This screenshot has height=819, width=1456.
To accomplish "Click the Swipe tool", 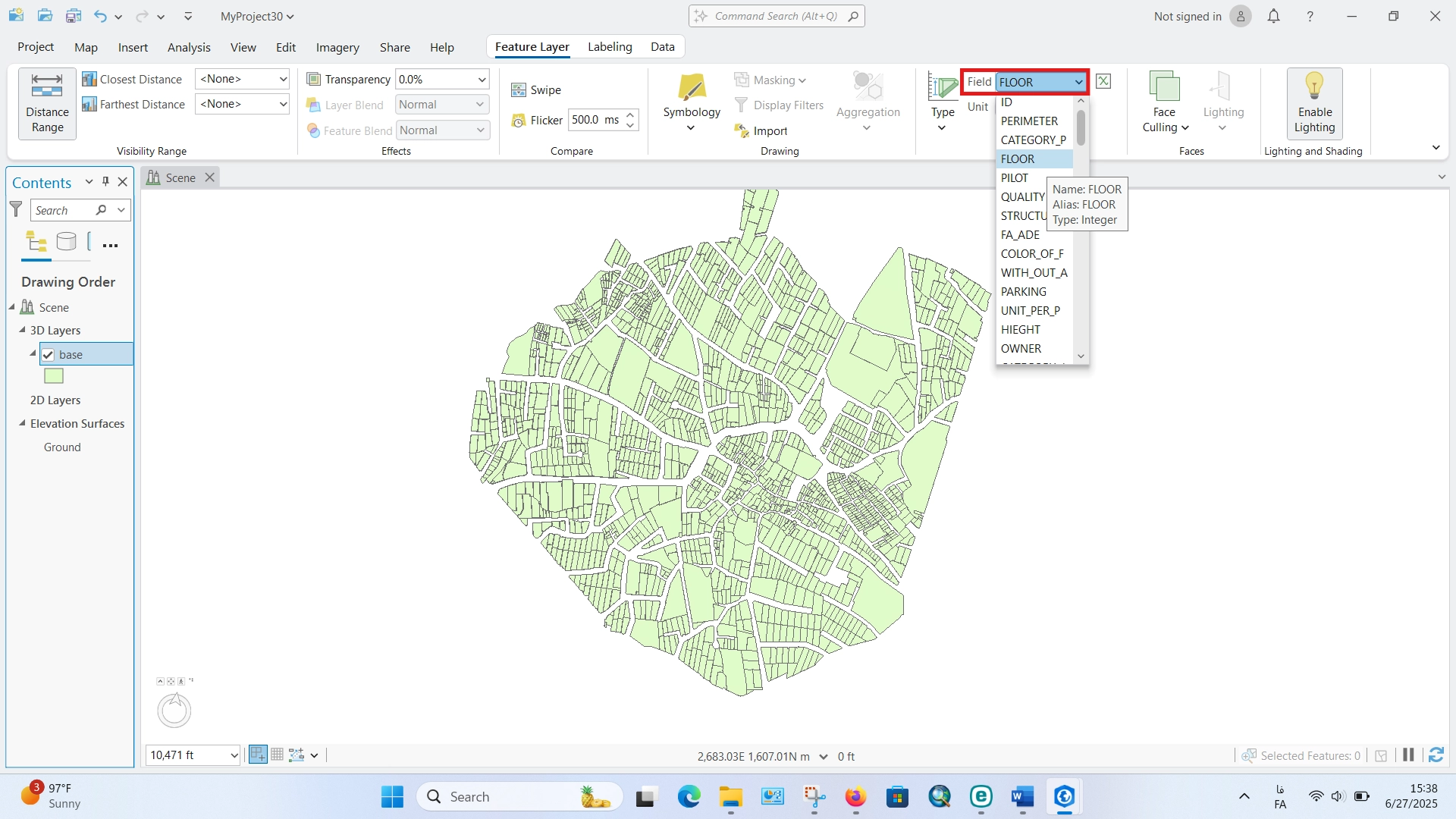I will pyautogui.click(x=536, y=90).
